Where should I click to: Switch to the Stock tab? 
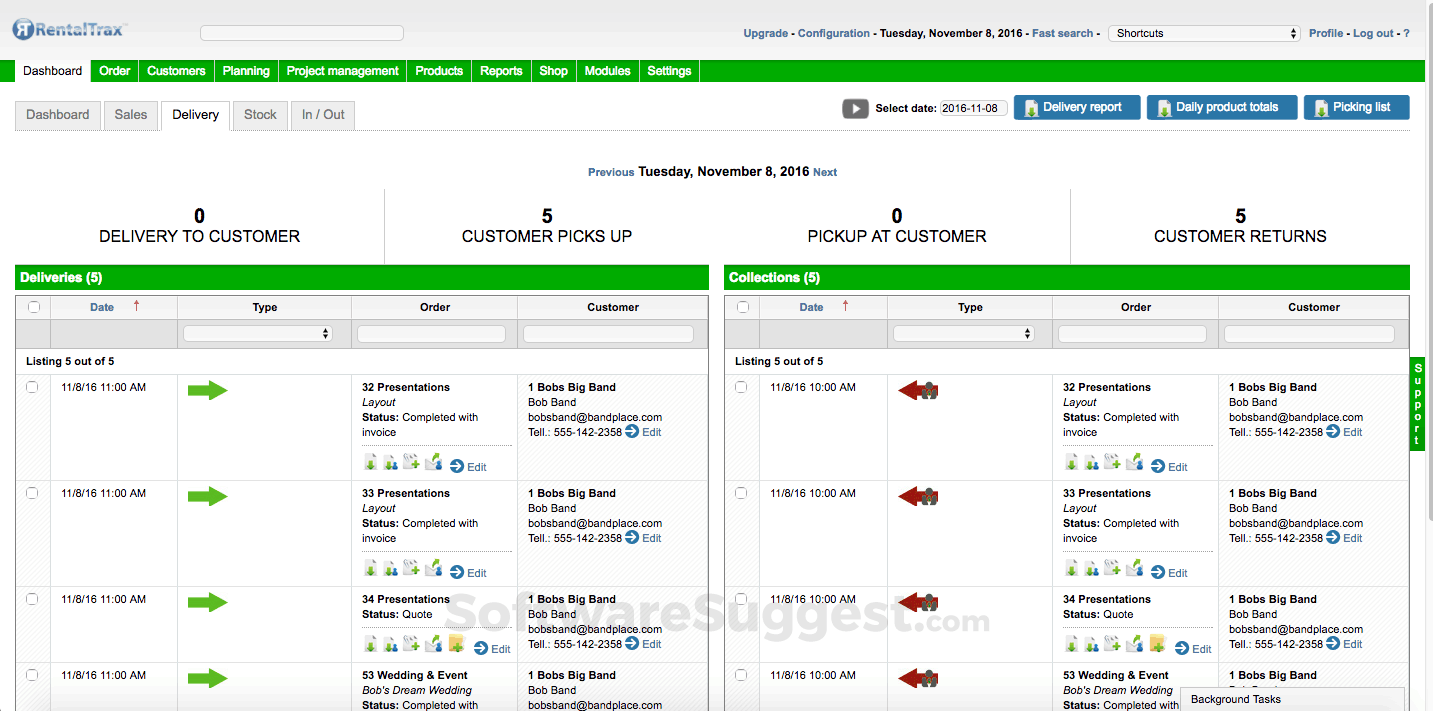[x=260, y=114]
